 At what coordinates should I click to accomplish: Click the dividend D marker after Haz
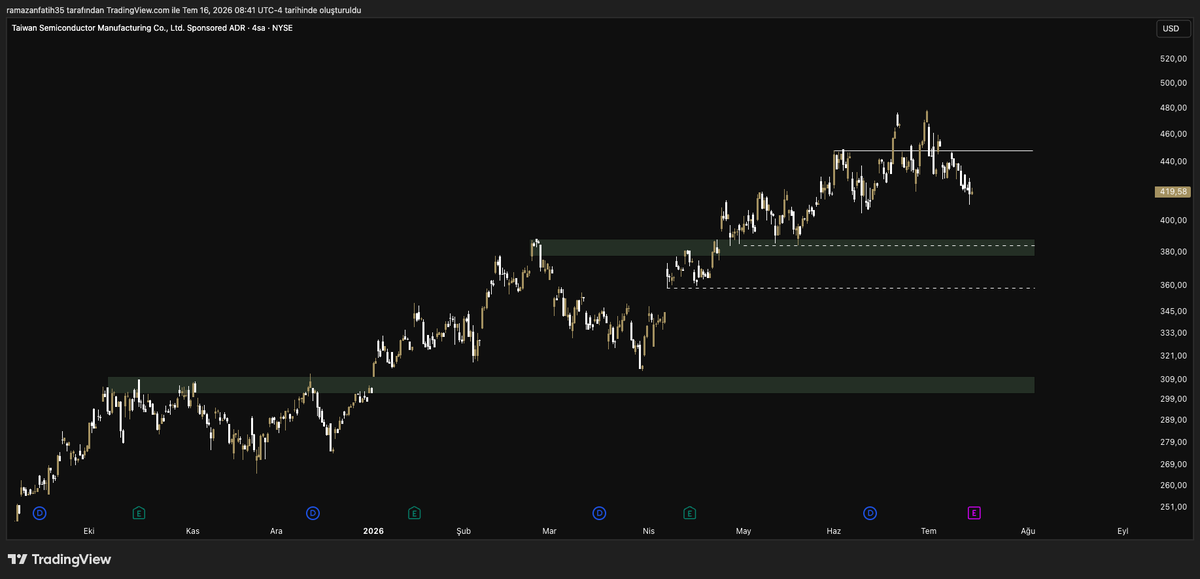870,513
